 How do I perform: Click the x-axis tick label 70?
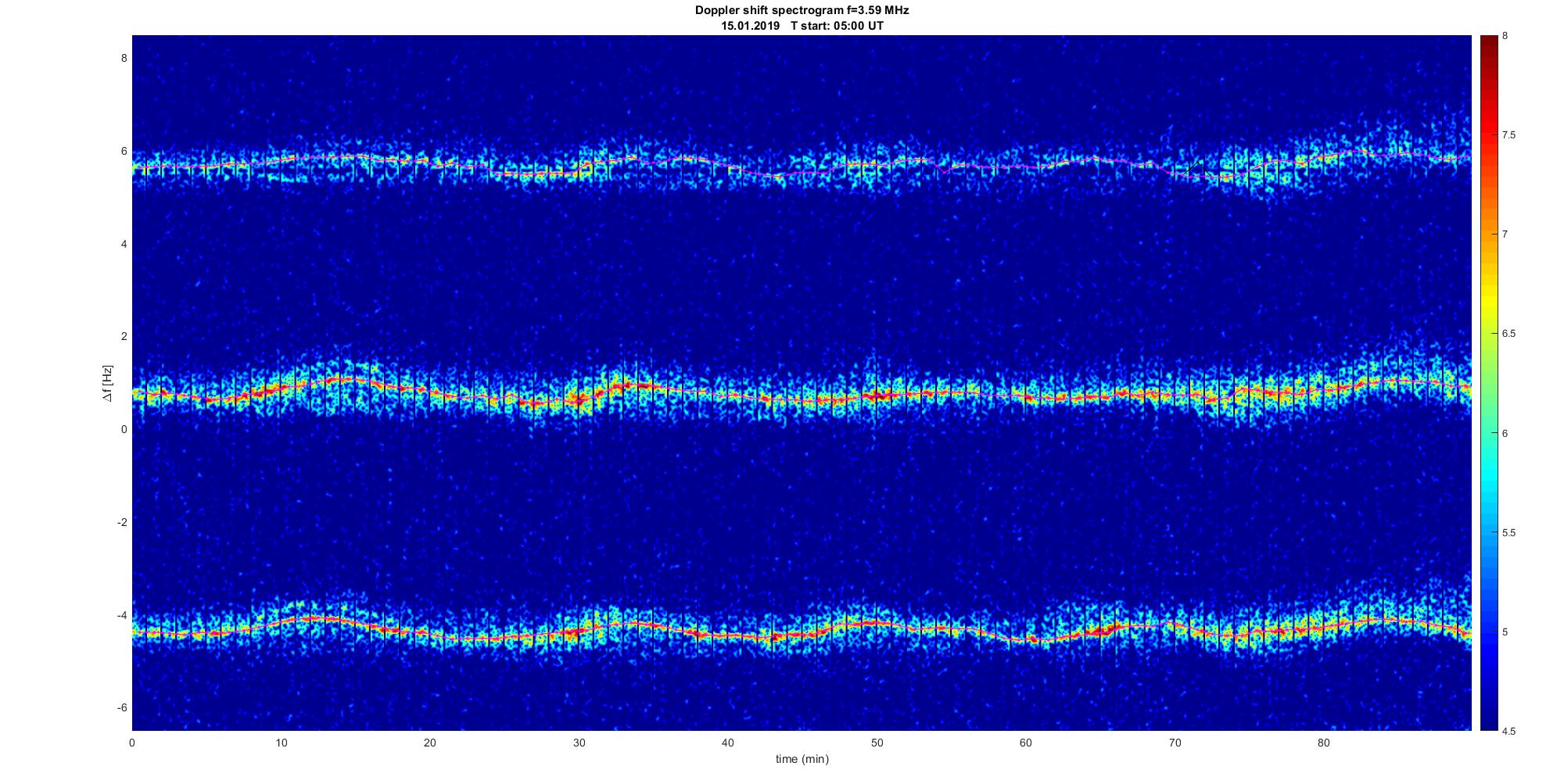tap(1175, 743)
